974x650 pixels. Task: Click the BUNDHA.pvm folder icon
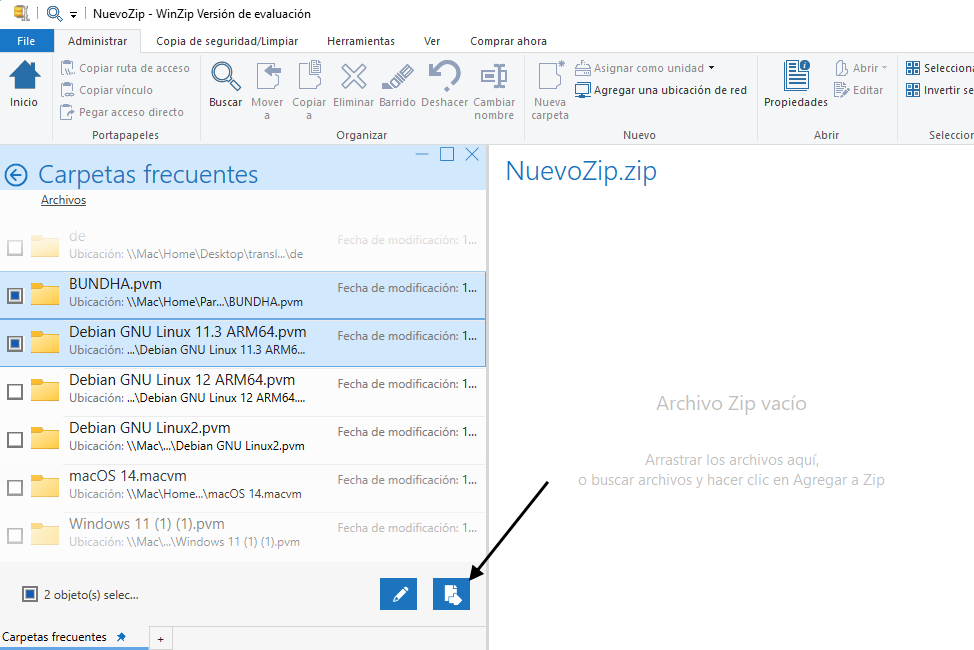click(x=45, y=293)
